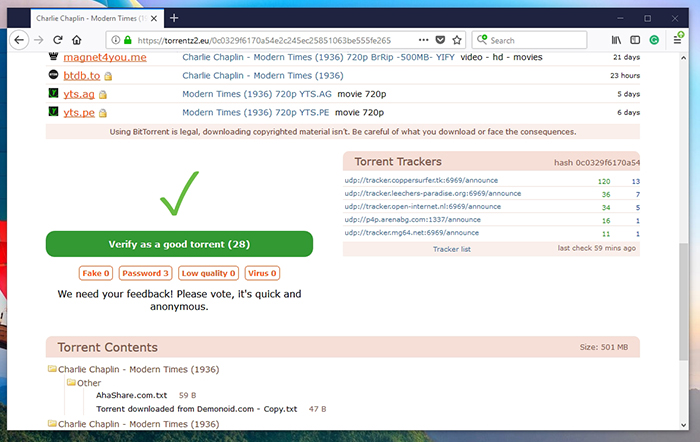The width and height of the screenshot is (700, 442).
Task: Bookmark this page with the star icon
Action: pyautogui.click(x=457, y=40)
